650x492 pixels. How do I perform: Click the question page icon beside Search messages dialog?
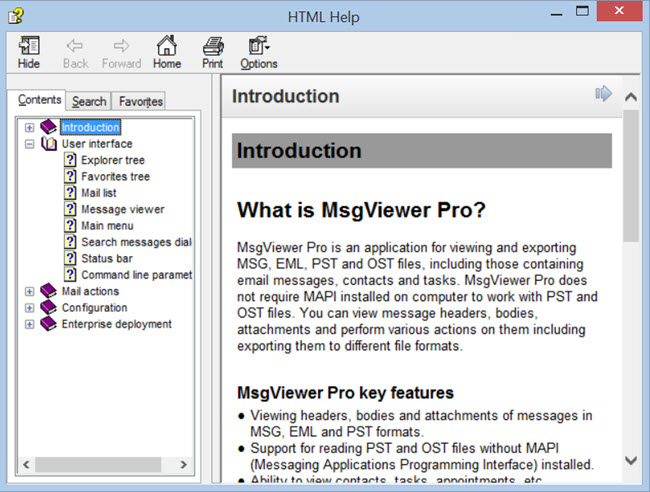tap(70, 242)
